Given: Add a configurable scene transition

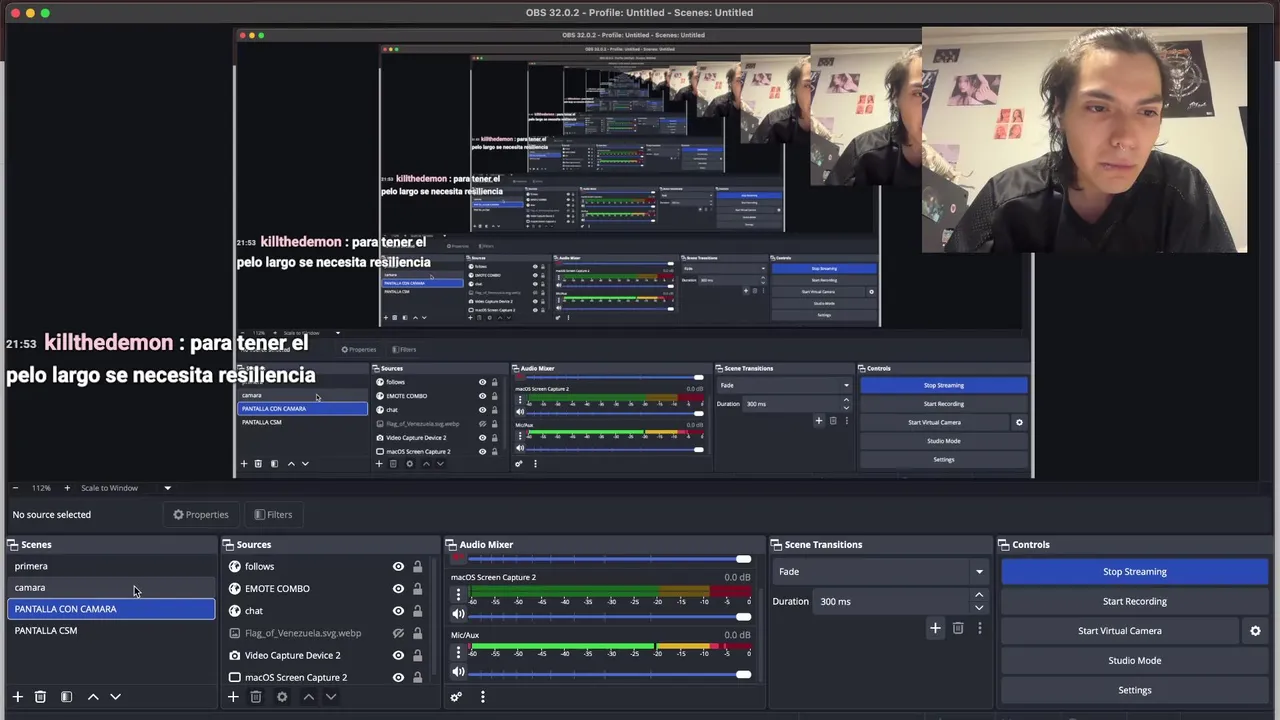Looking at the screenshot, I should (x=935, y=628).
